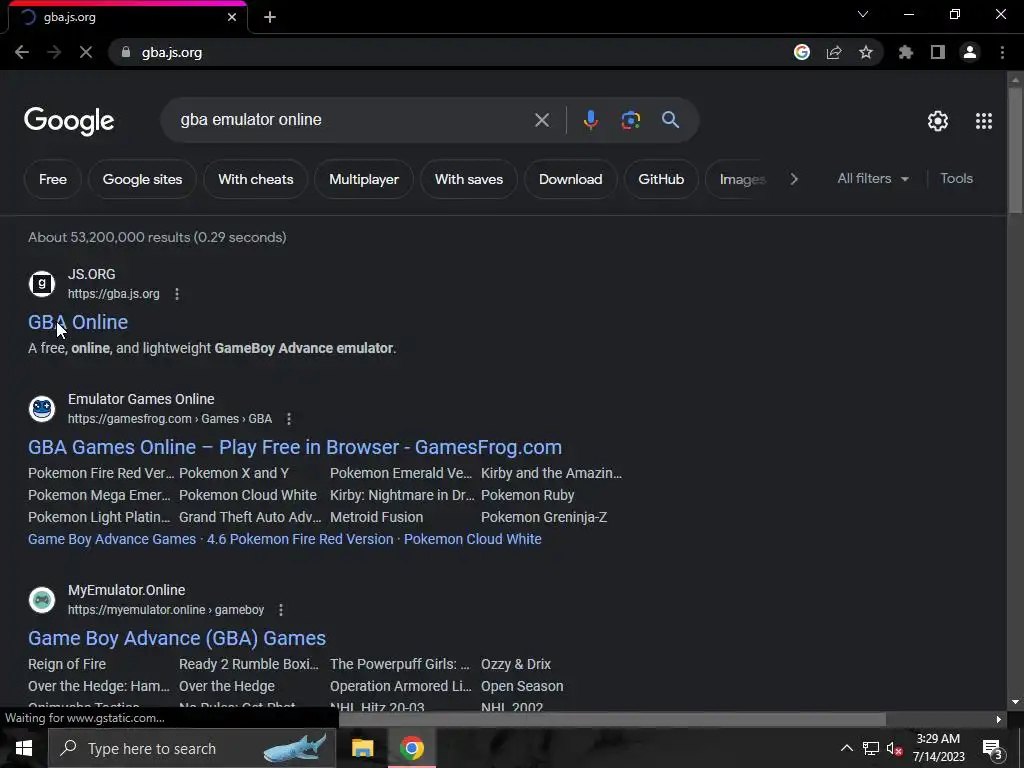Click the Pokemon Ruby text
This screenshot has height=768, width=1024.
coord(528,496)
